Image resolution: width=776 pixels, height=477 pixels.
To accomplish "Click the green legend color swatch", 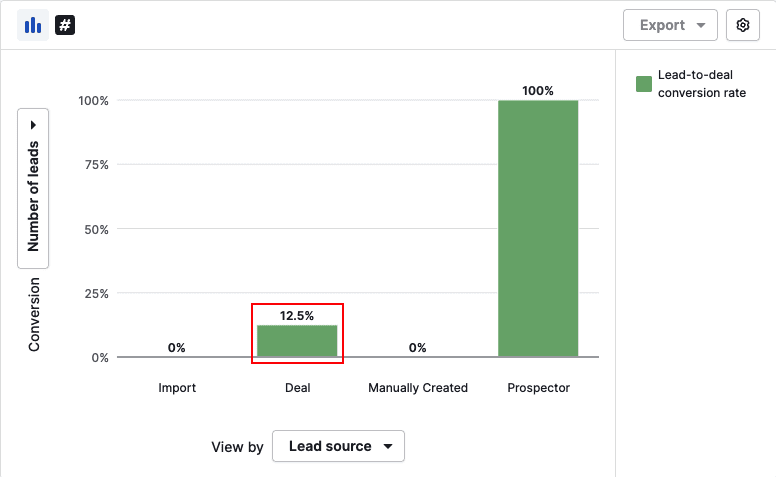I will (644, 84).
